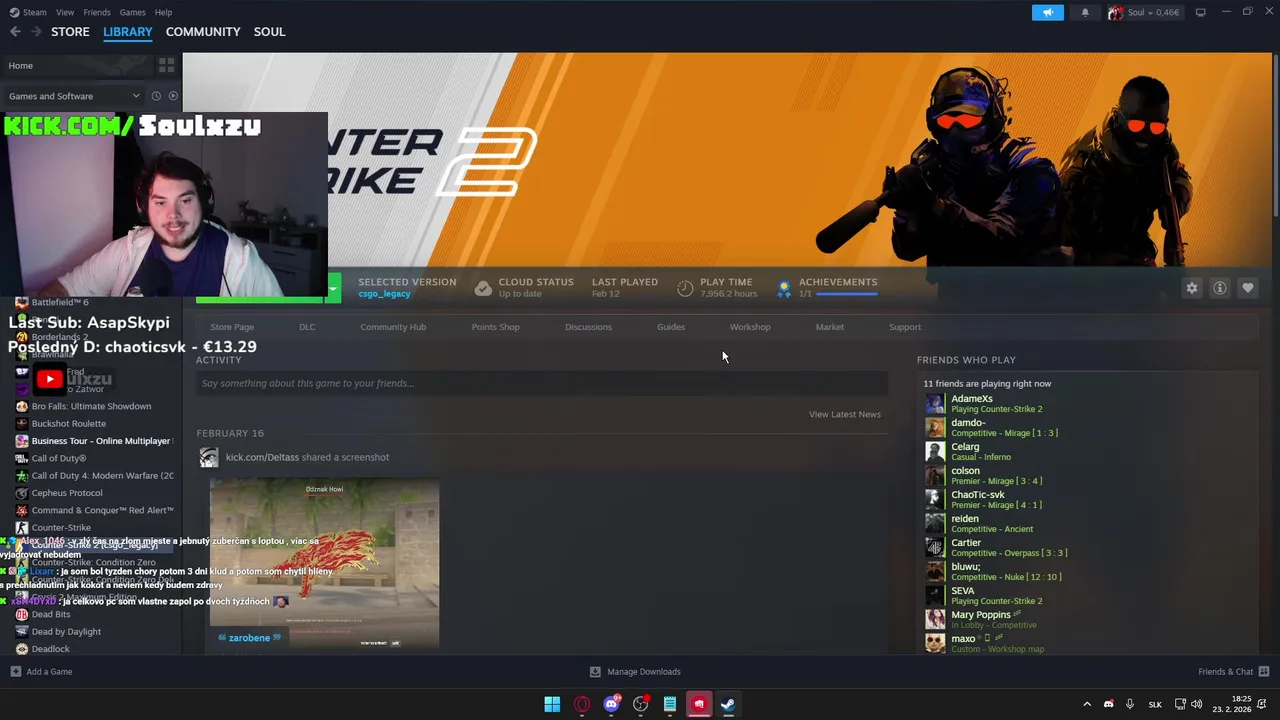Open Discord from the taskbar
Viewport: 1280px width, 720px height.
(611, 704)
